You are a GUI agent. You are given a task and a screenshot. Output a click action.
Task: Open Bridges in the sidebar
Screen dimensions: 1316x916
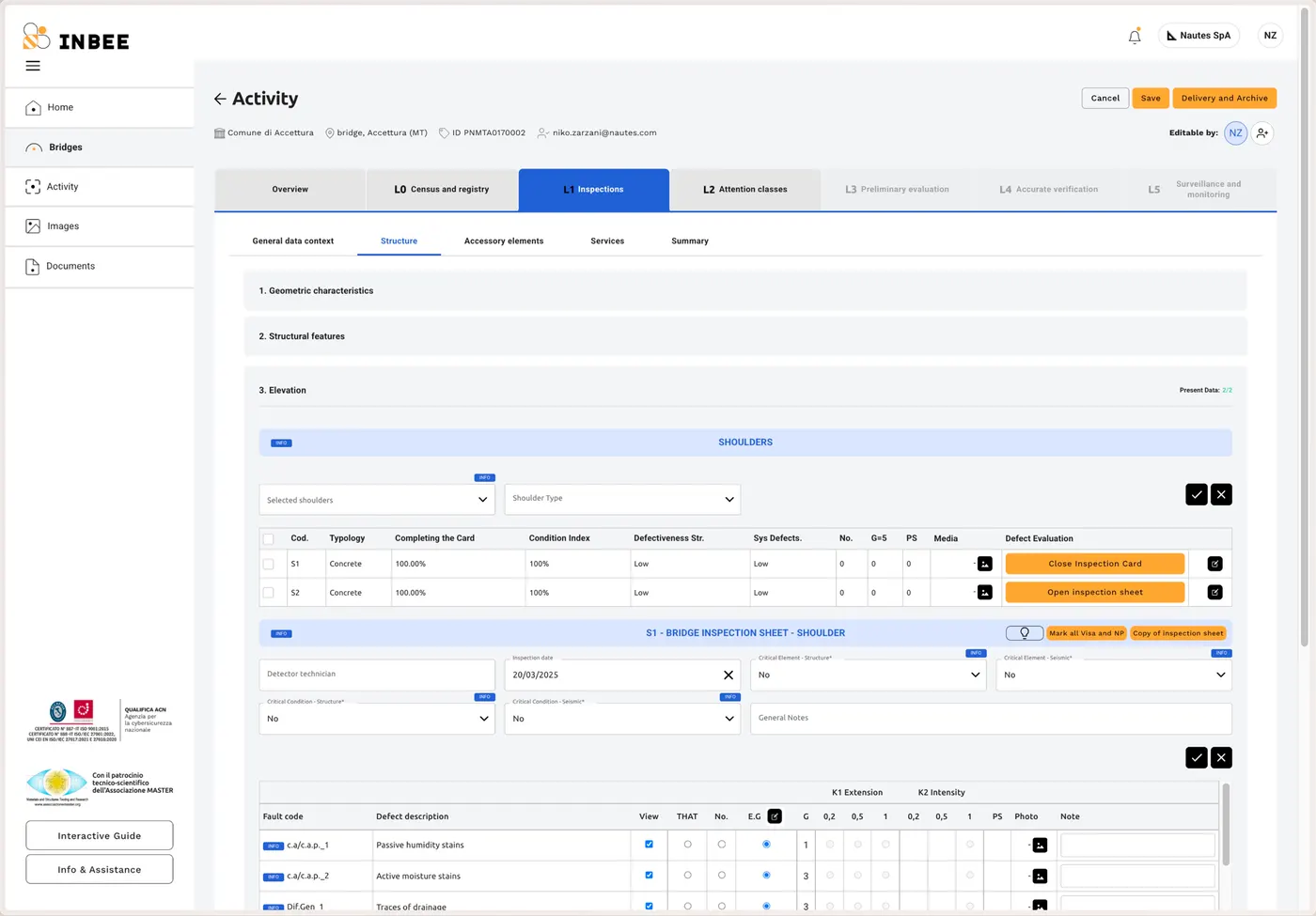tap(100, 147)
